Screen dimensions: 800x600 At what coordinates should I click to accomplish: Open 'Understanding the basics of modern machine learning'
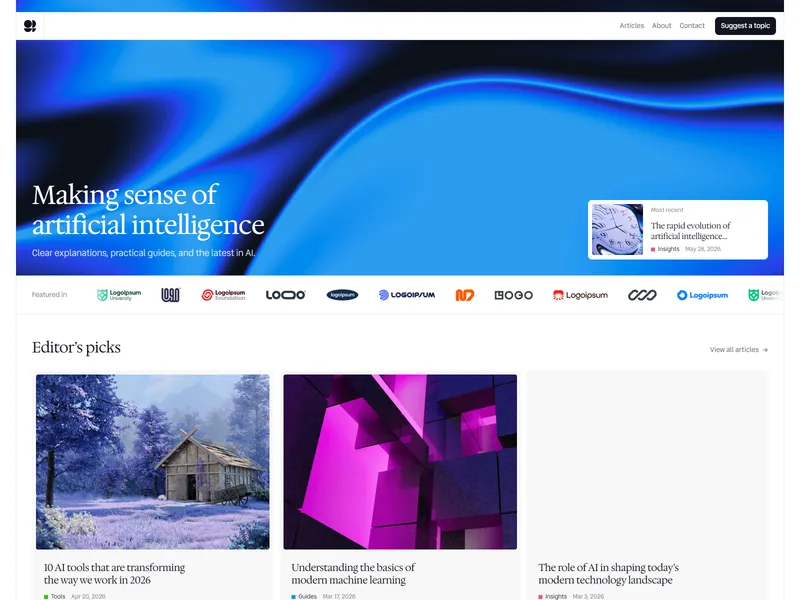coord(353,573)
